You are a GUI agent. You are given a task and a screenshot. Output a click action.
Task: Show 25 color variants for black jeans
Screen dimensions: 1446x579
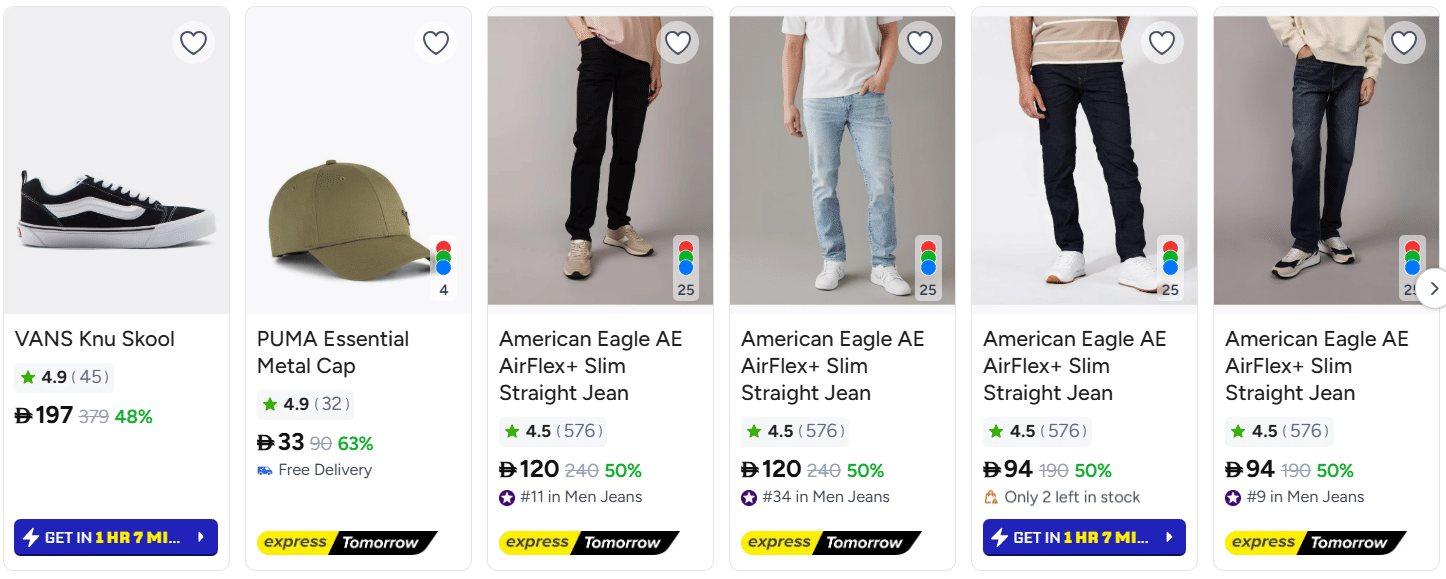tap(686, 269)
